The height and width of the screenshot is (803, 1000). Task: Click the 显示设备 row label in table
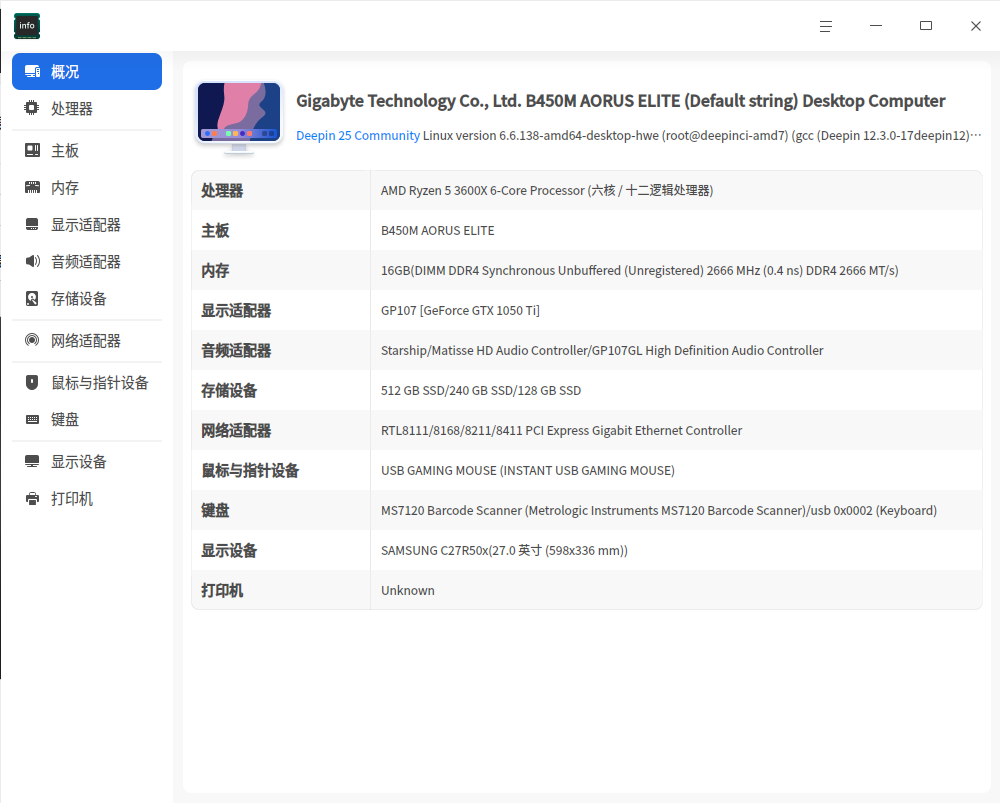[x=229, y=550]
